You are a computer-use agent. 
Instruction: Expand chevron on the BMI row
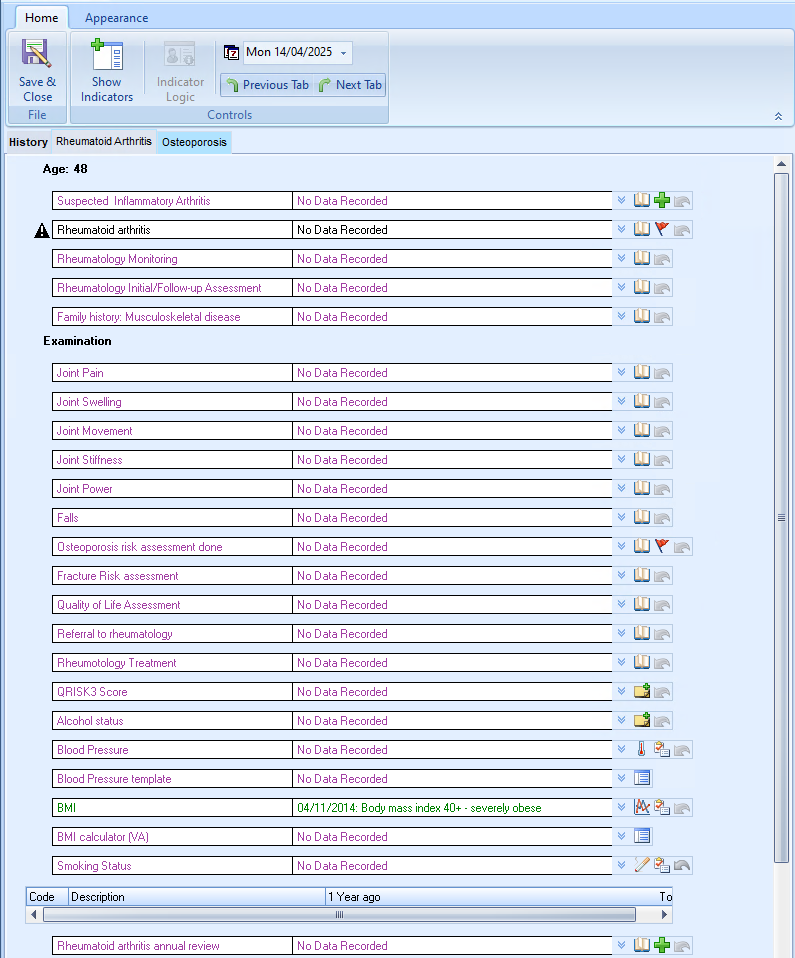coord(621,807)
